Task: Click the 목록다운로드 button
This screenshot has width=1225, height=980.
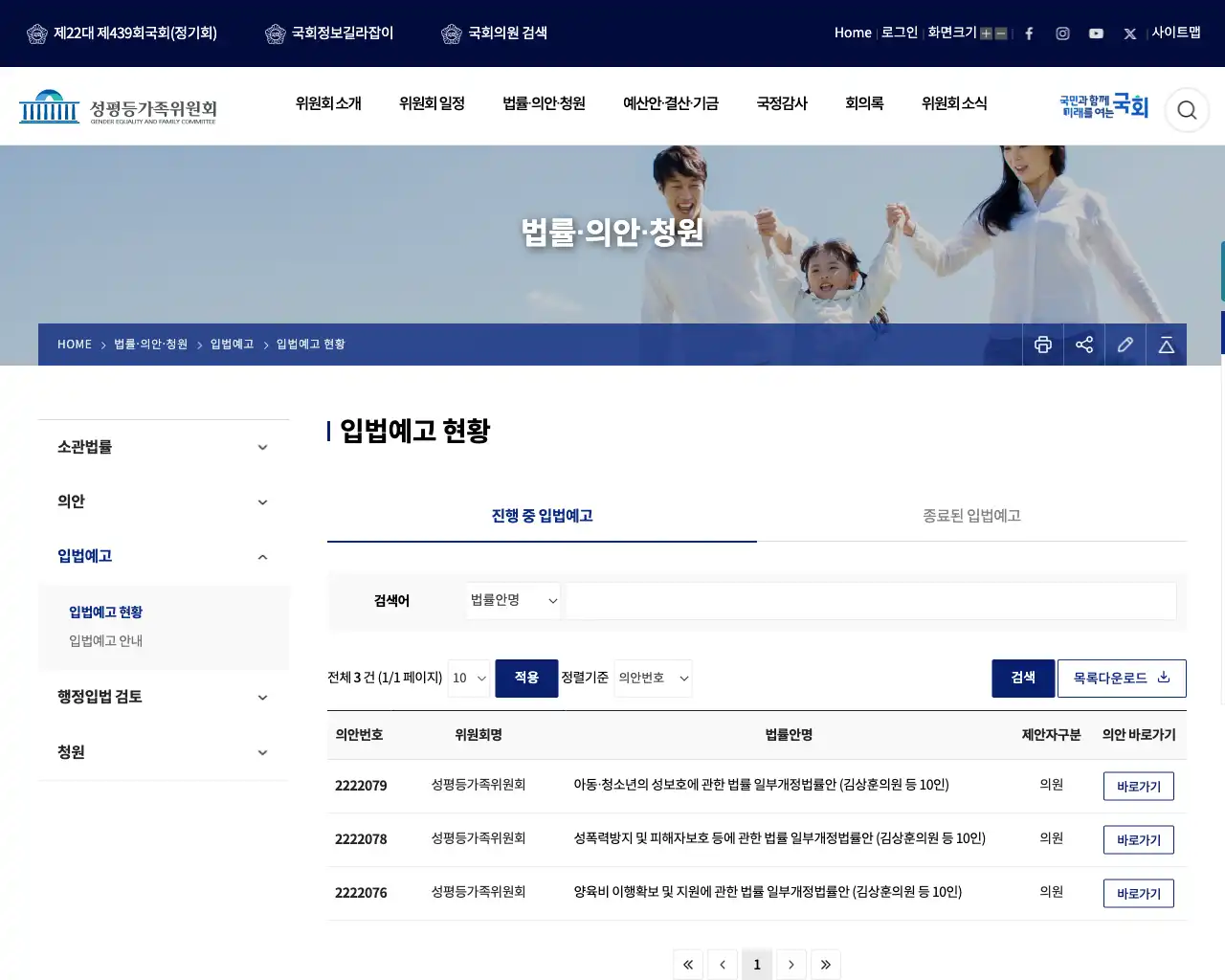Action: click(x=1122, y=679)
